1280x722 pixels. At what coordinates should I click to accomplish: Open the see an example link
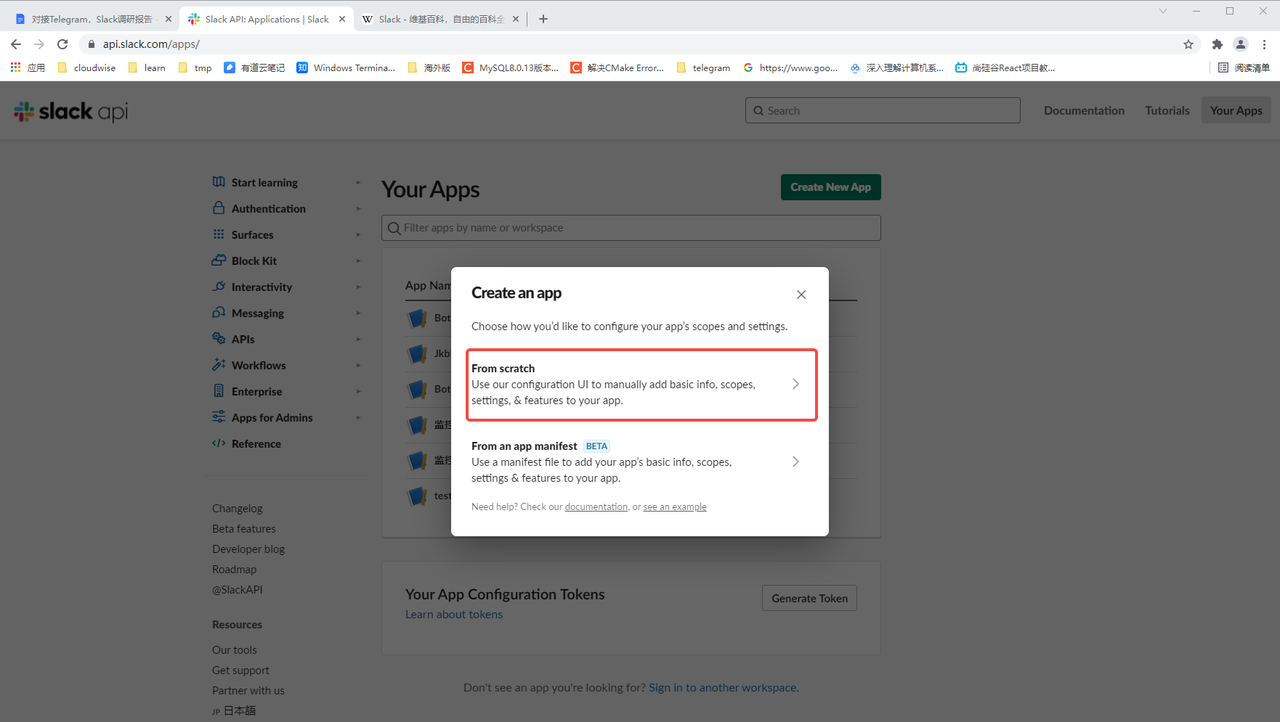[675, 507]
